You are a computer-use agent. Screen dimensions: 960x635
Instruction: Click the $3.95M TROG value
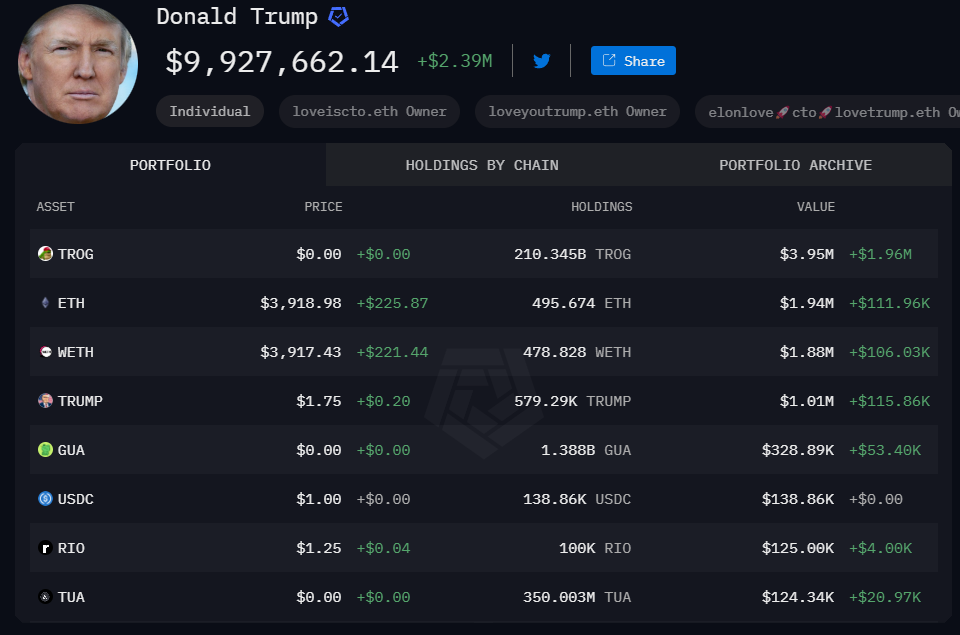(x=806, y=254)
